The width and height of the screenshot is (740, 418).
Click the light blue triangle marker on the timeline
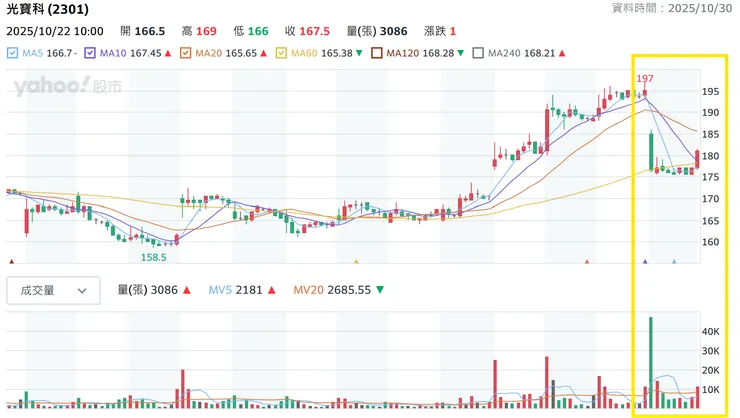(x=674, y=261)
